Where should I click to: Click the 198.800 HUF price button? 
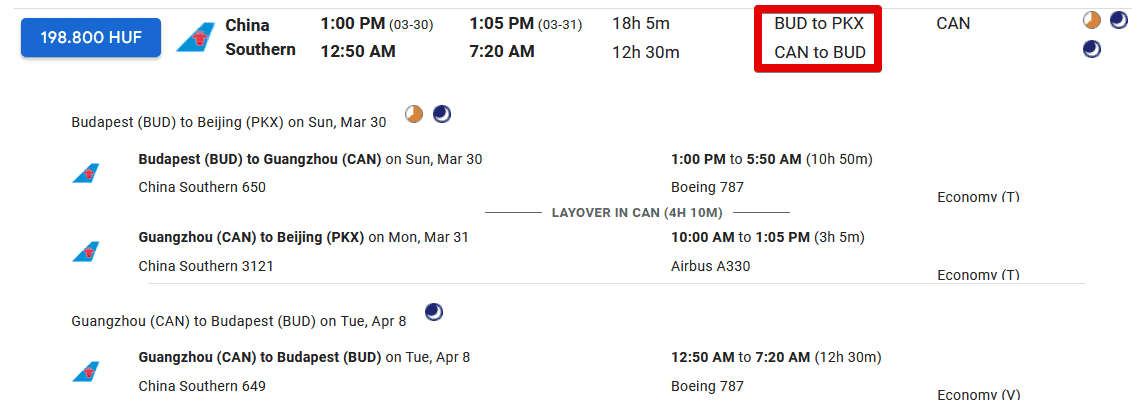(91, 37)
